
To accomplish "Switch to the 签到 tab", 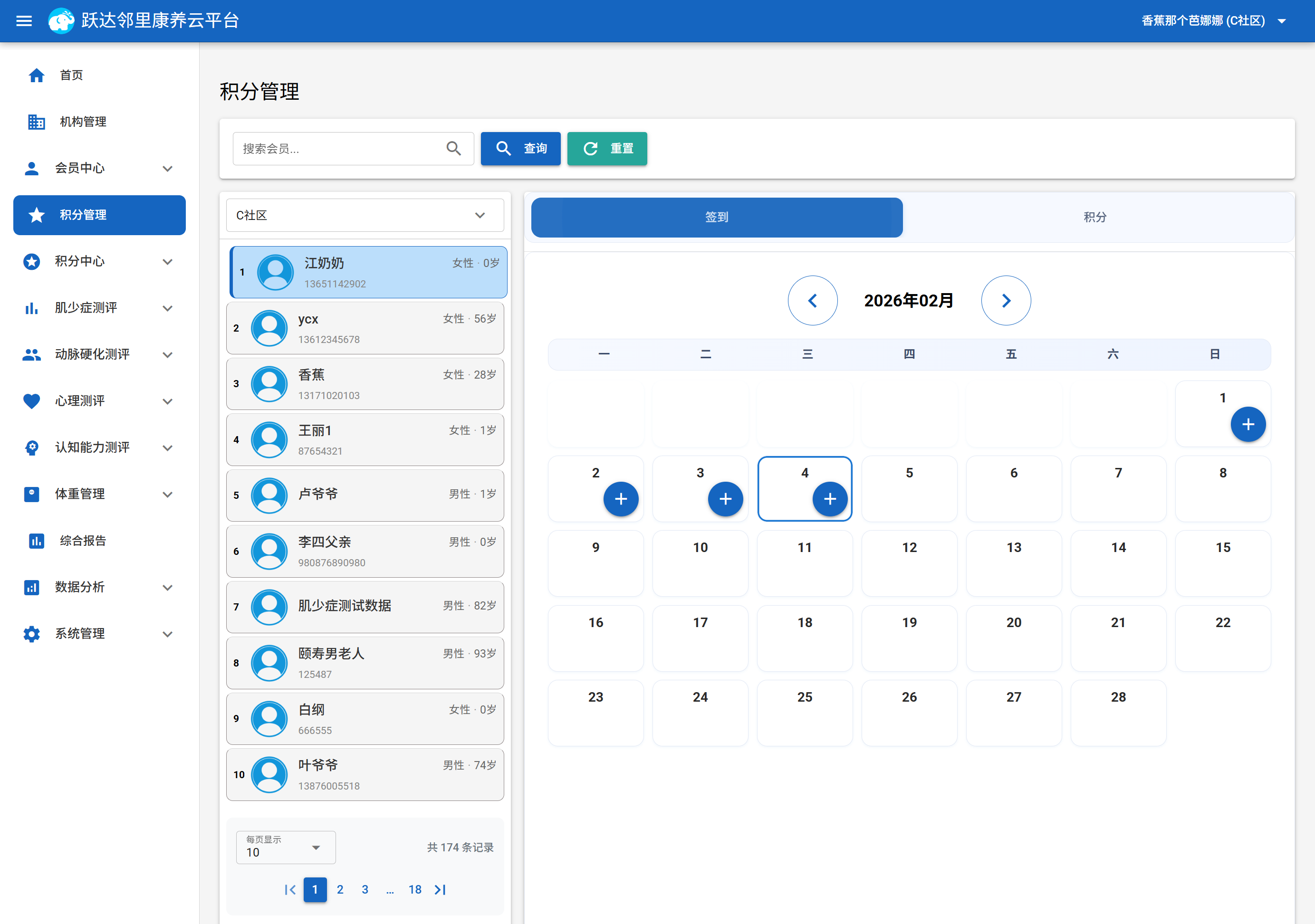I will 717,218.
